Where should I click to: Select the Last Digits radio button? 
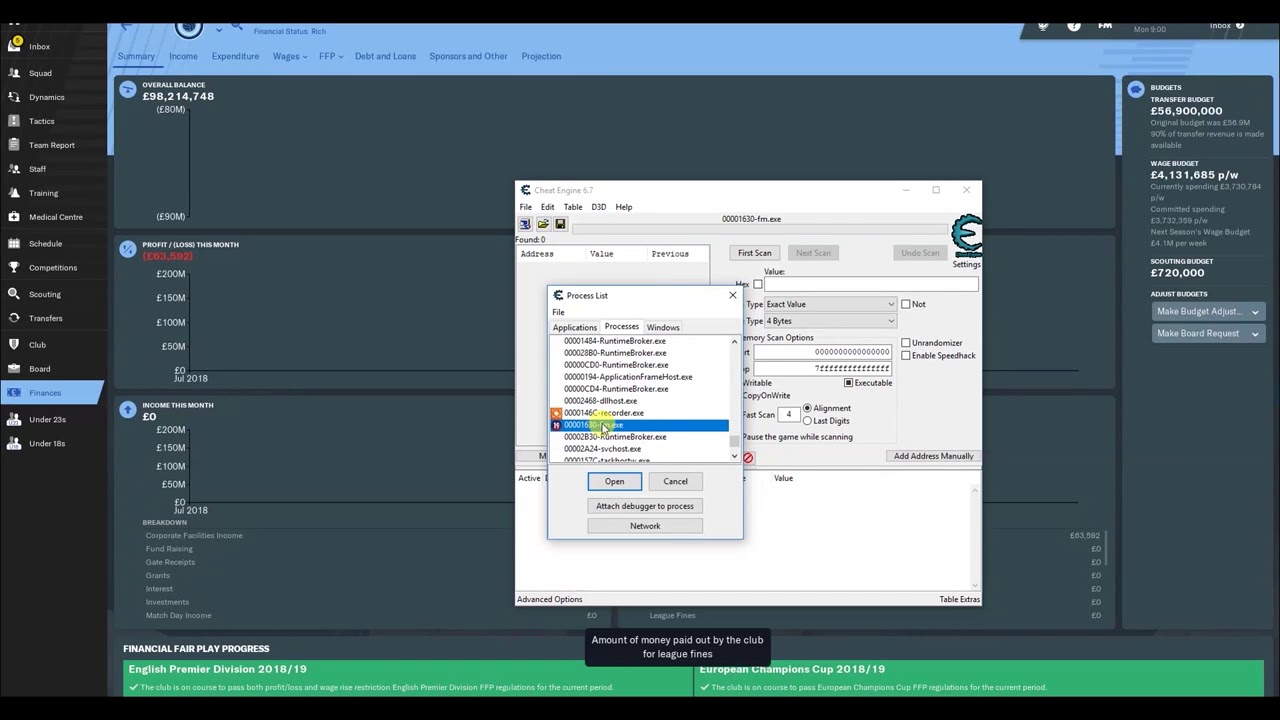click(807, 421)
